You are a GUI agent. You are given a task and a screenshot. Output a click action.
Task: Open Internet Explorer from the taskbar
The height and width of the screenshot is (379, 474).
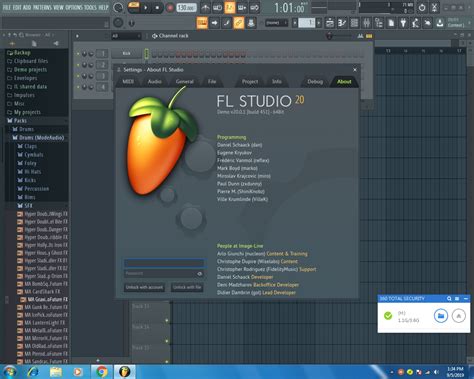pos(33,372)
